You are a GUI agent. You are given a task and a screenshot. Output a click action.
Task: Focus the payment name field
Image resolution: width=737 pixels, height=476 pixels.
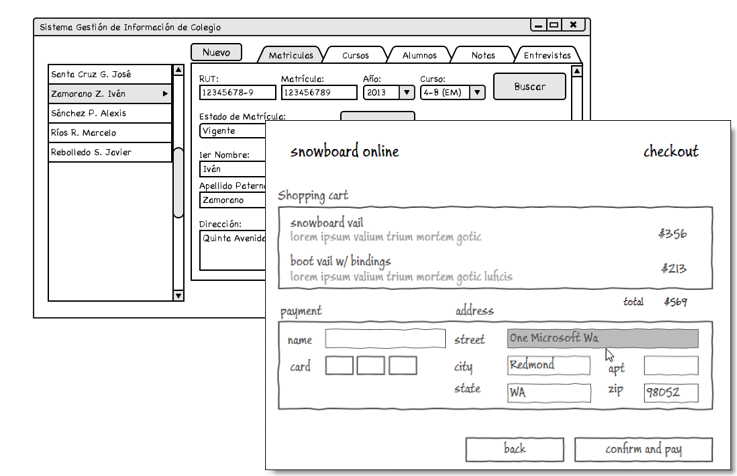(385, 339)
